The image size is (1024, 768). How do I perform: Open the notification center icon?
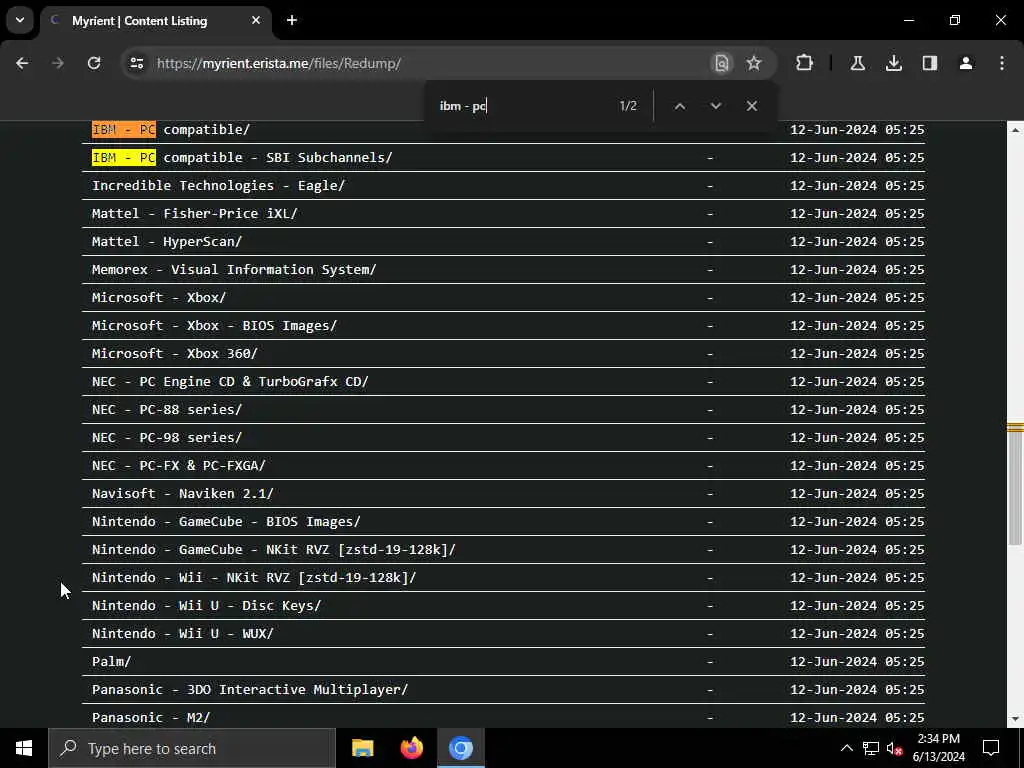[x=991, y=748]
